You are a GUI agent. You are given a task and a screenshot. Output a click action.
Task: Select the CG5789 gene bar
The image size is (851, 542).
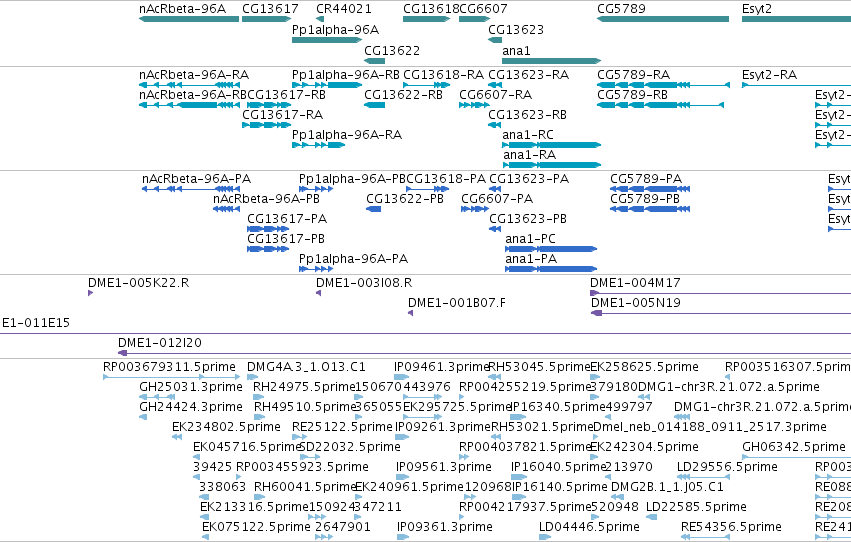[663, 19]
